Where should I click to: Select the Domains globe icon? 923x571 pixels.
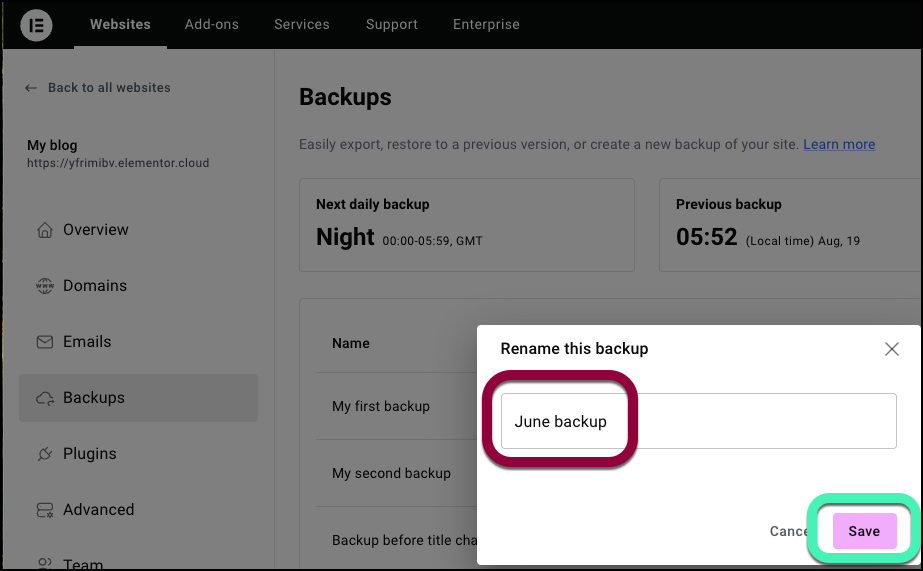(x=45, y=286)
